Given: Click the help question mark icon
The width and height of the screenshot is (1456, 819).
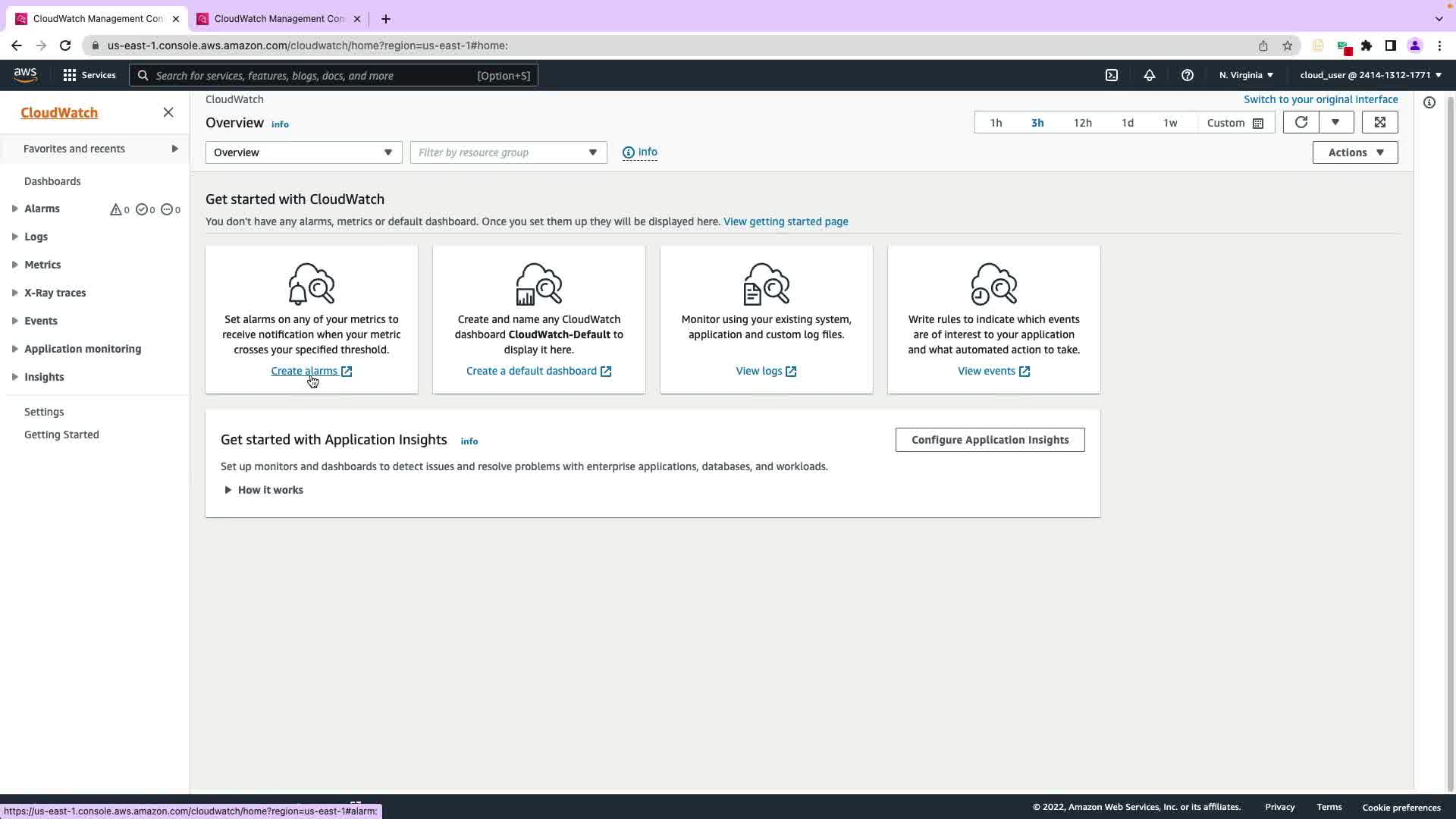Looking at the screenshot, I should click(1188, 75).
